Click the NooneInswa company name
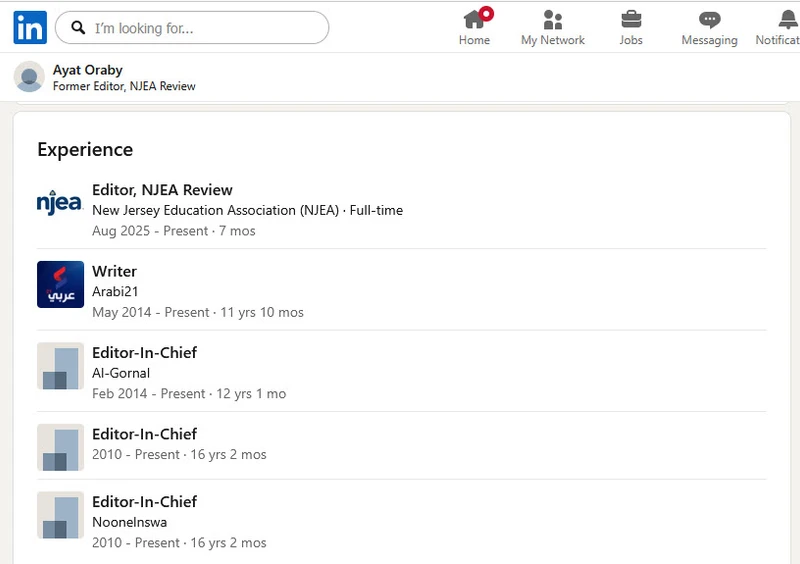 [130, 522]
